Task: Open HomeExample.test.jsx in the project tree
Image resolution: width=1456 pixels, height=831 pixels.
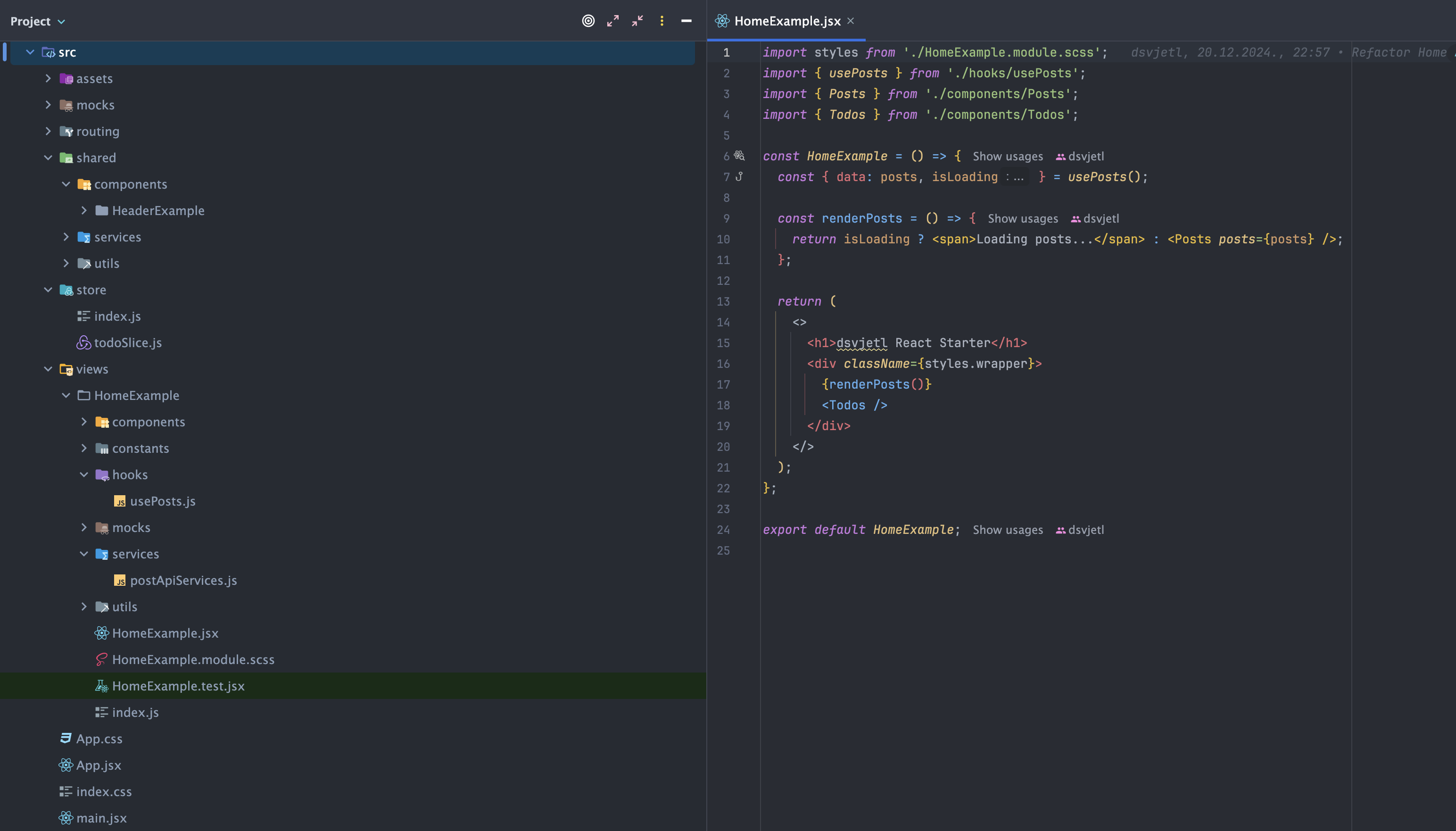Action: 178,685
